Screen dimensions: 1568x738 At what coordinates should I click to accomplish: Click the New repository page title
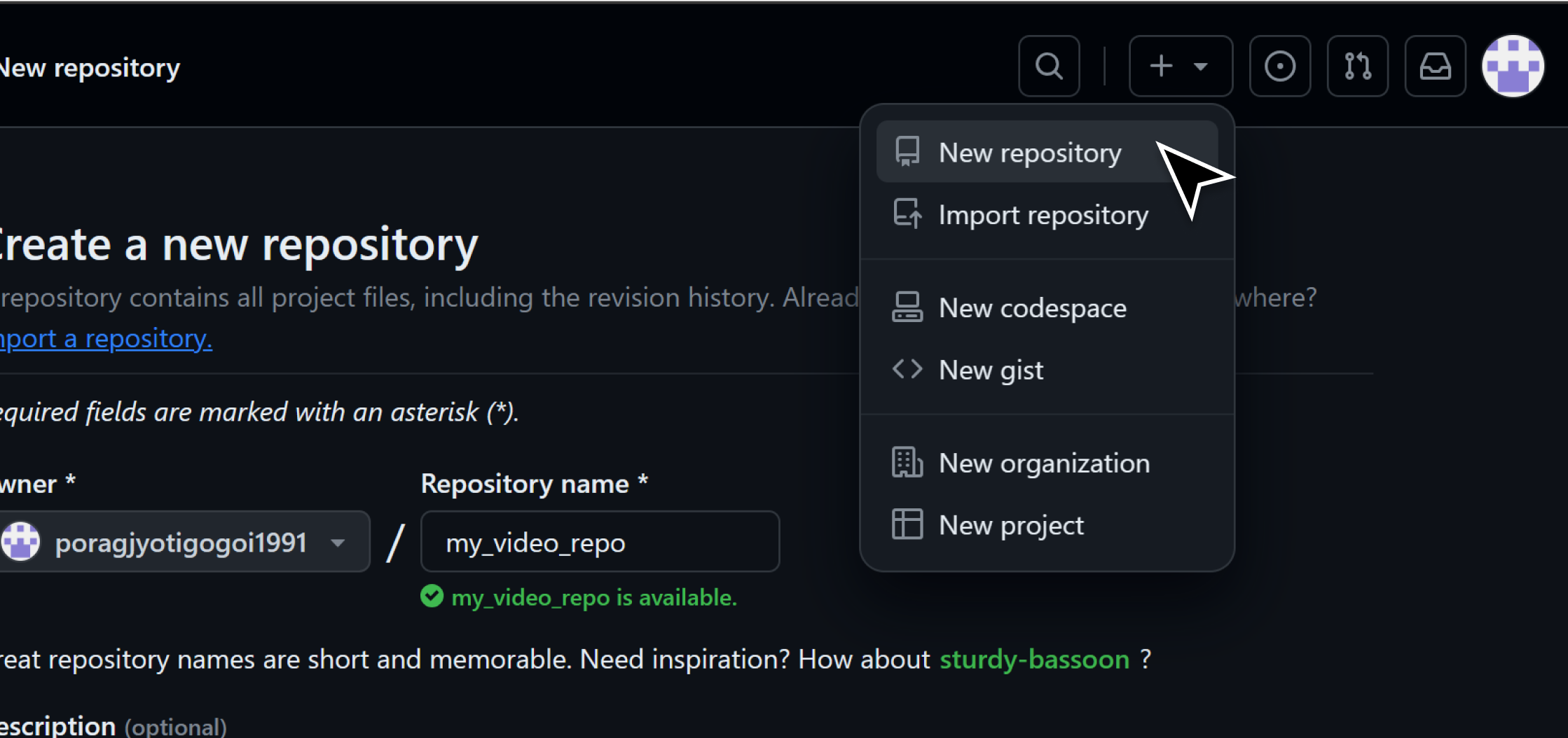pos(90,68)
